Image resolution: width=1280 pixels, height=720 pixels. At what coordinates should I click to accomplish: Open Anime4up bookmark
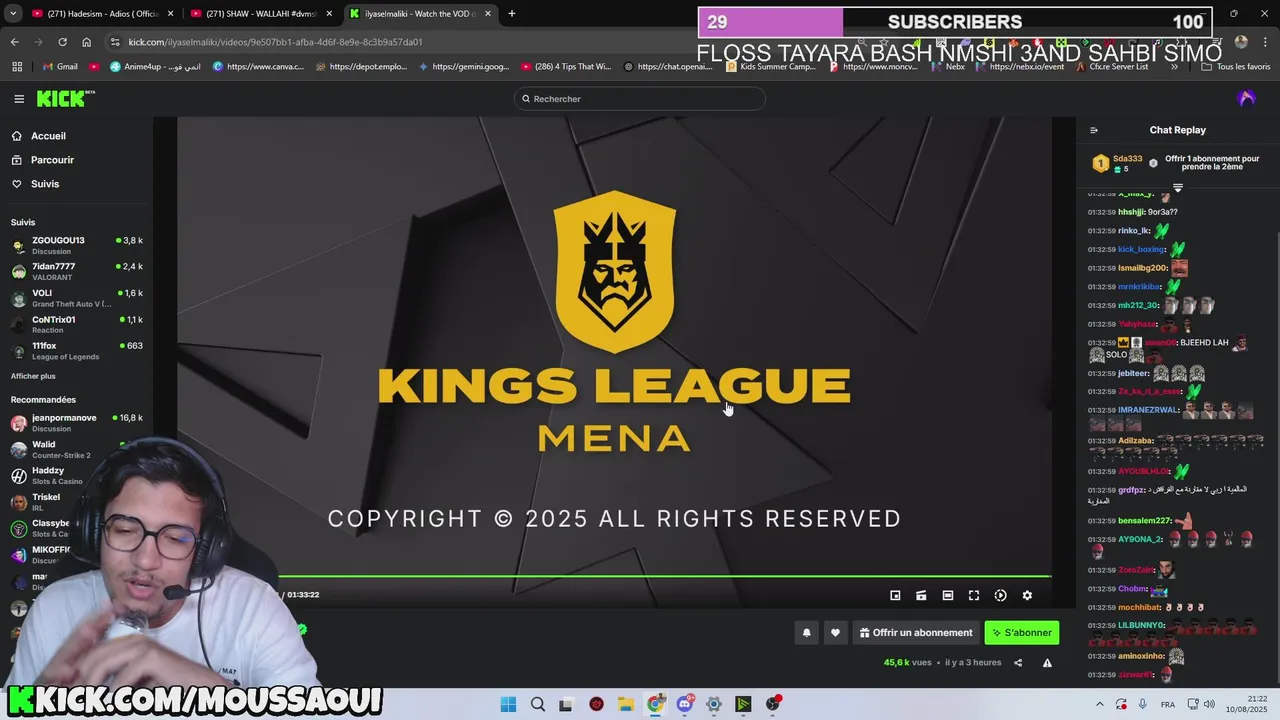154,67
